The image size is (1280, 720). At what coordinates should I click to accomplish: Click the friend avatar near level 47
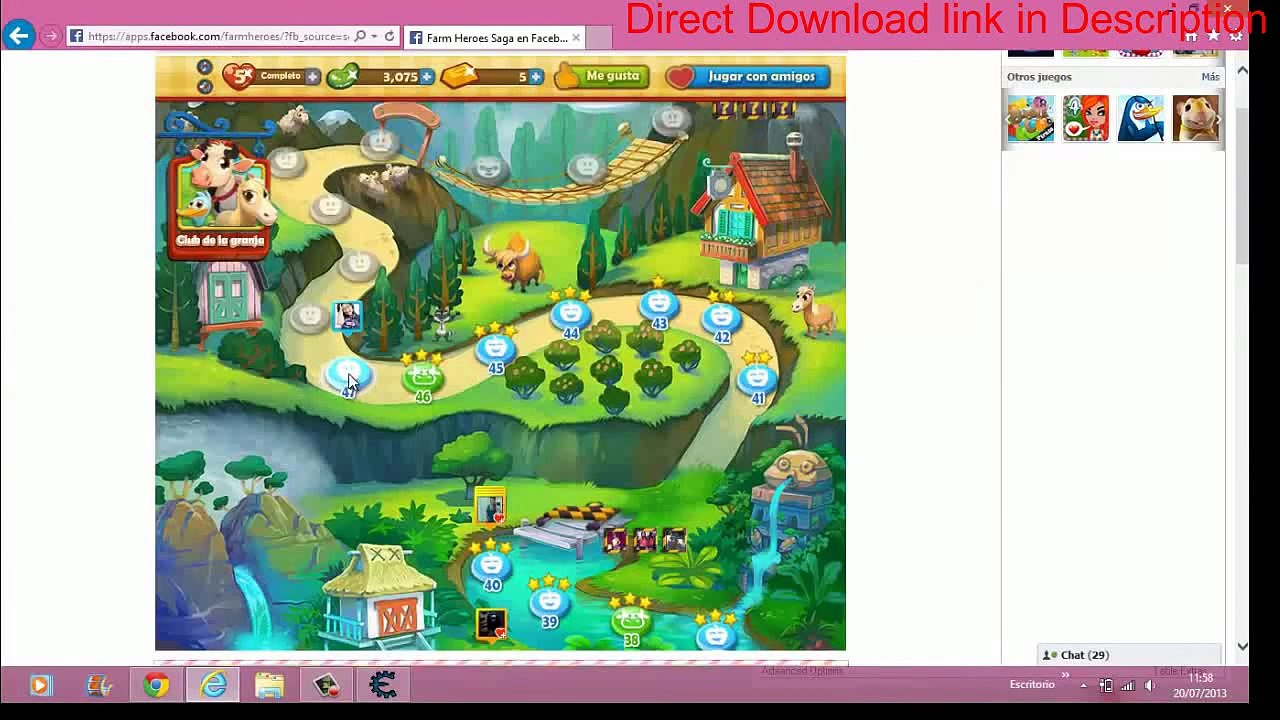point(347,317)
